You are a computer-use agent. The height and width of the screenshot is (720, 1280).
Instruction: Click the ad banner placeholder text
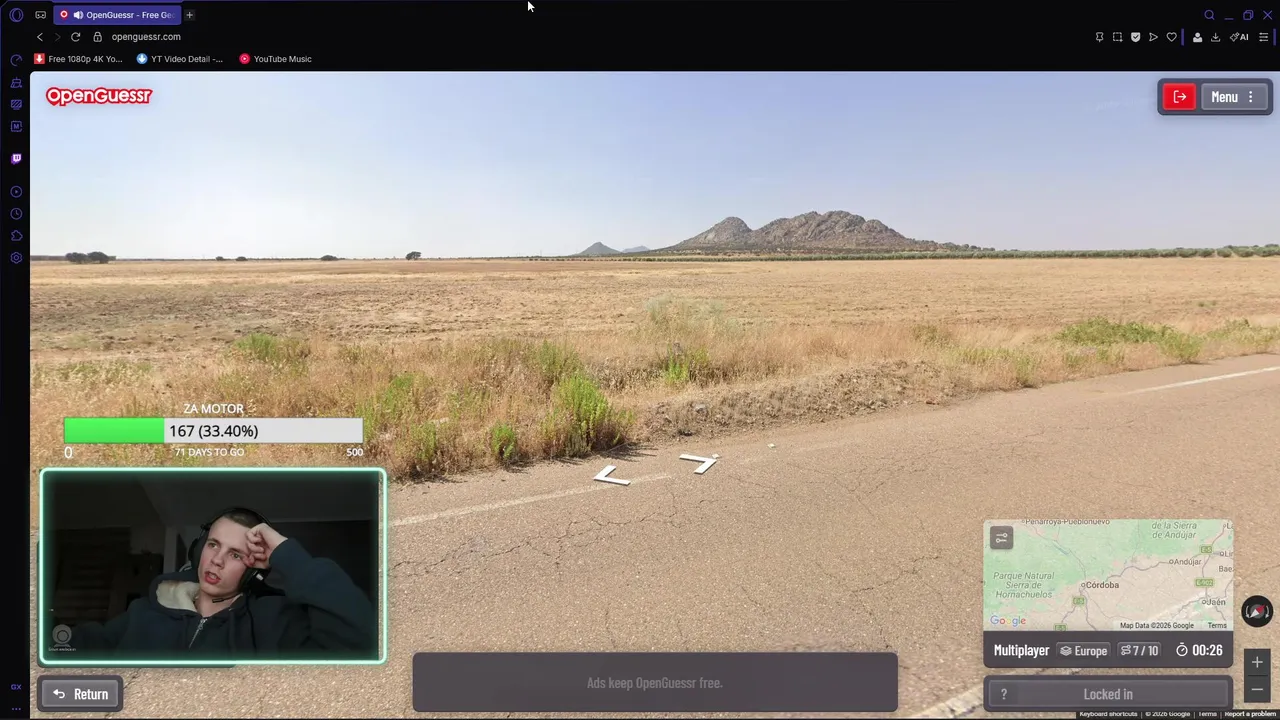[x=655, y=683]
